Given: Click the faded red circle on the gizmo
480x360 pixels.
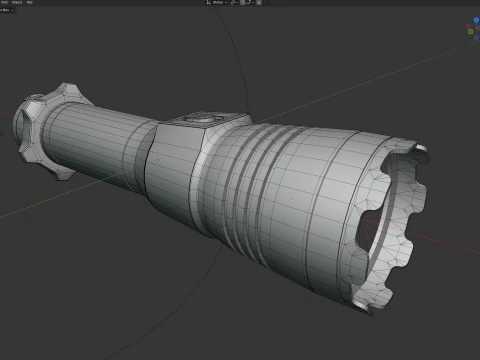Looking at the screenshot, I should pos(468,26).
